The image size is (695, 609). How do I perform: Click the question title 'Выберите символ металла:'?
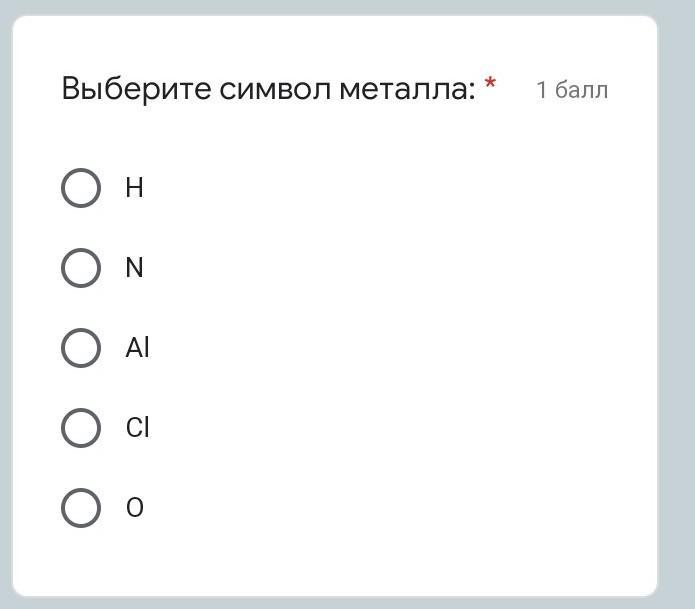(269, 89)
